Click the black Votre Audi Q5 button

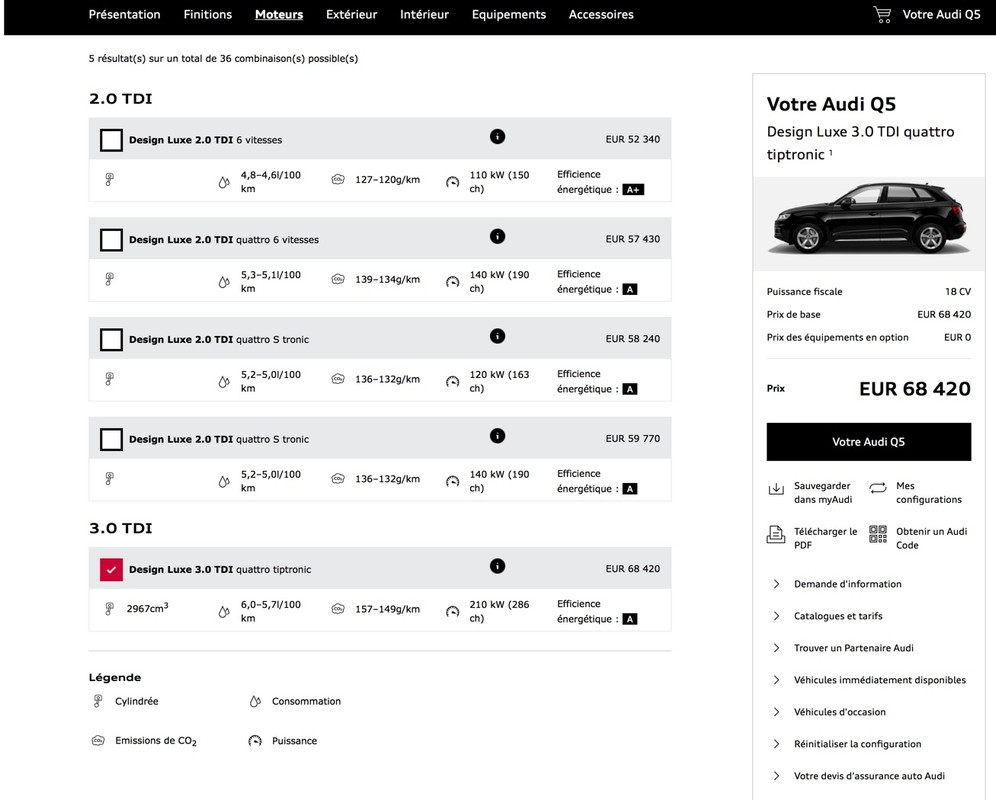click(868, 442)
